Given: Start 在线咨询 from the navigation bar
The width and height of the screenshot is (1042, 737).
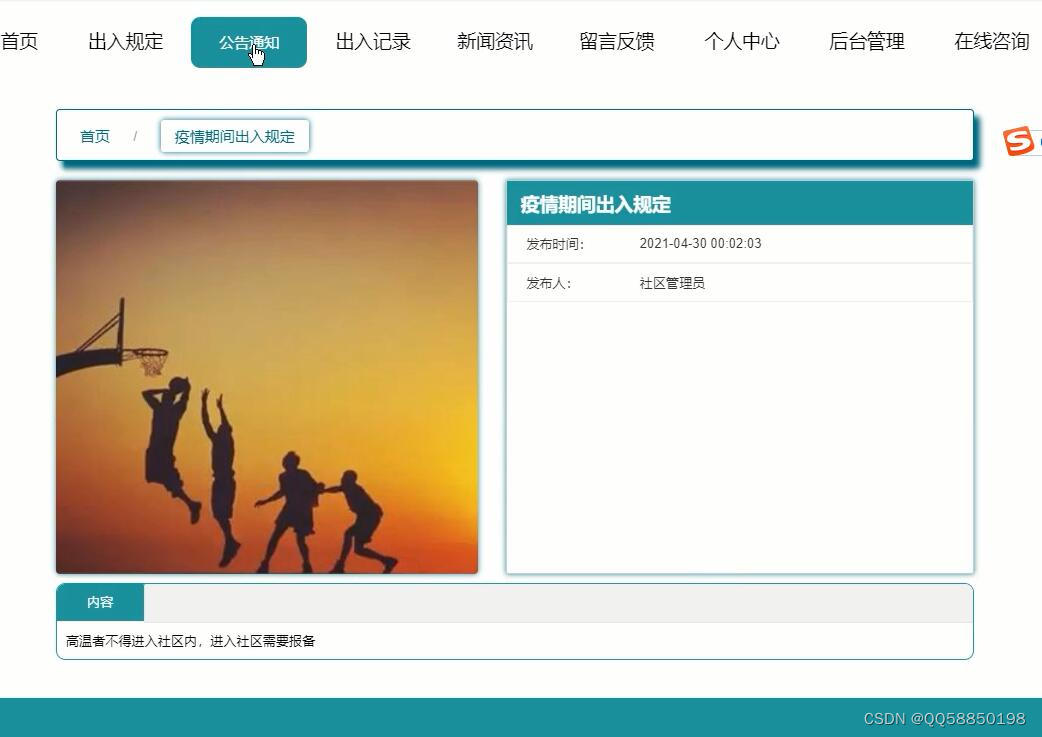Looking at the screenshot, I should (991, 41).
